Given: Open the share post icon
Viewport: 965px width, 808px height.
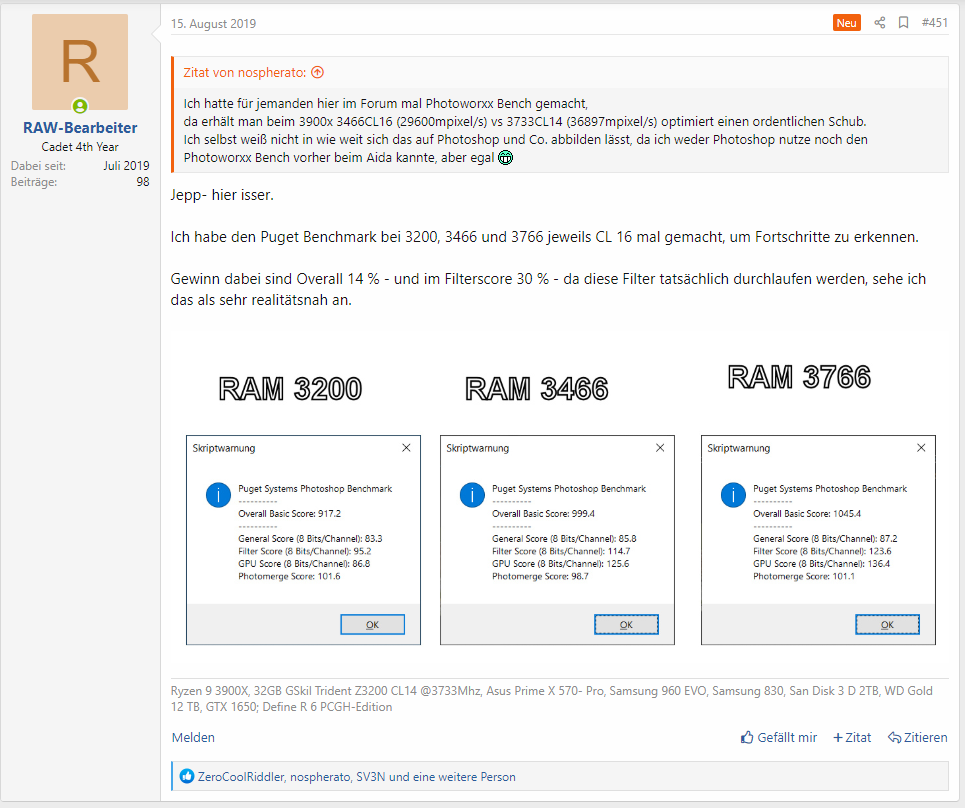Looking at the screenshot, I should (x=879, y=23).
